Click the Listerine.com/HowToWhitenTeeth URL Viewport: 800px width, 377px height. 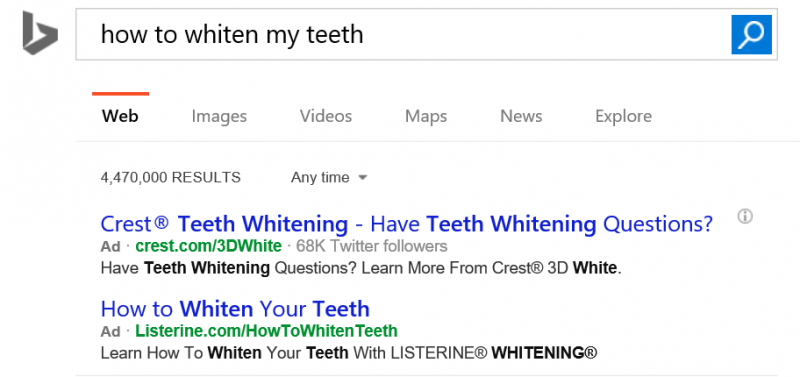click(x=266, y=332)
